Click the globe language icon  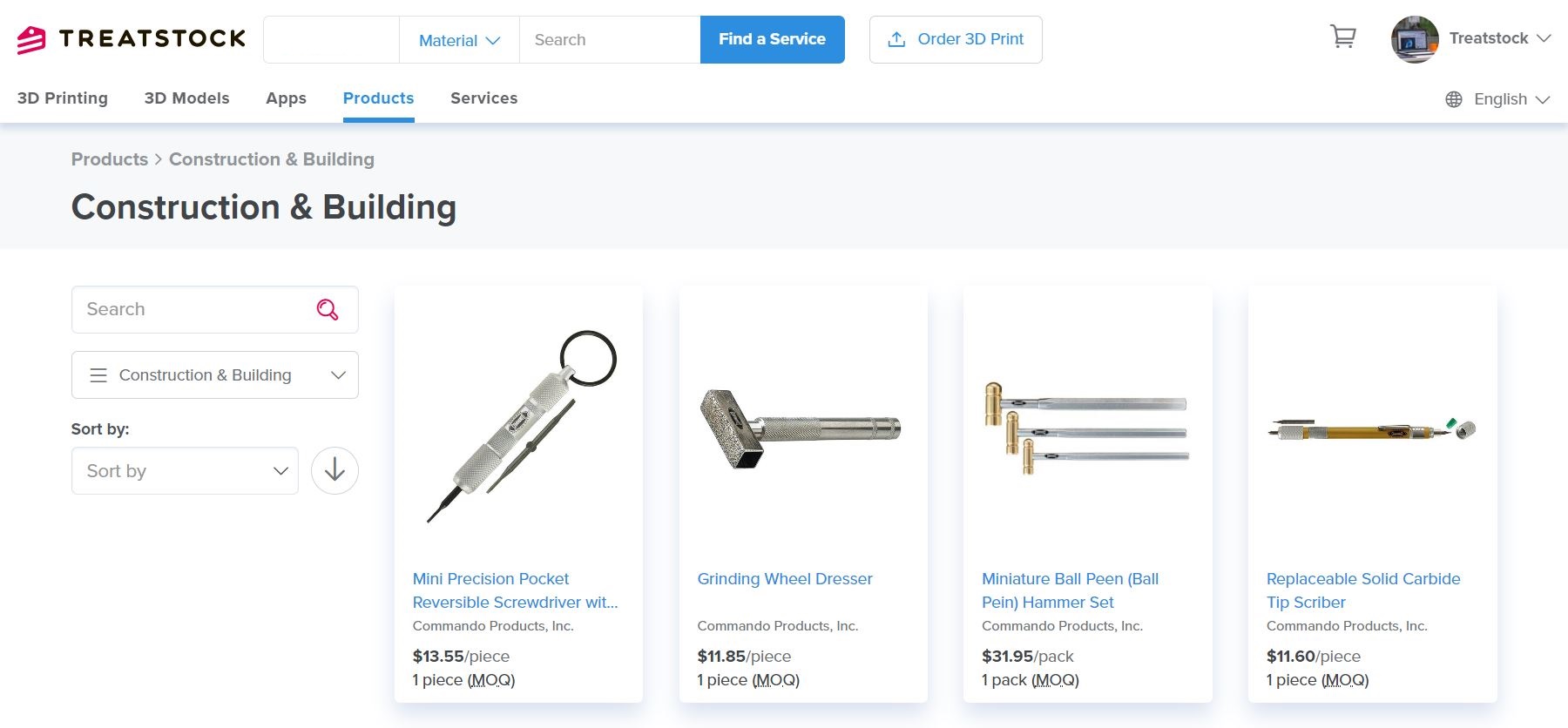click(x=1454, y=99)
